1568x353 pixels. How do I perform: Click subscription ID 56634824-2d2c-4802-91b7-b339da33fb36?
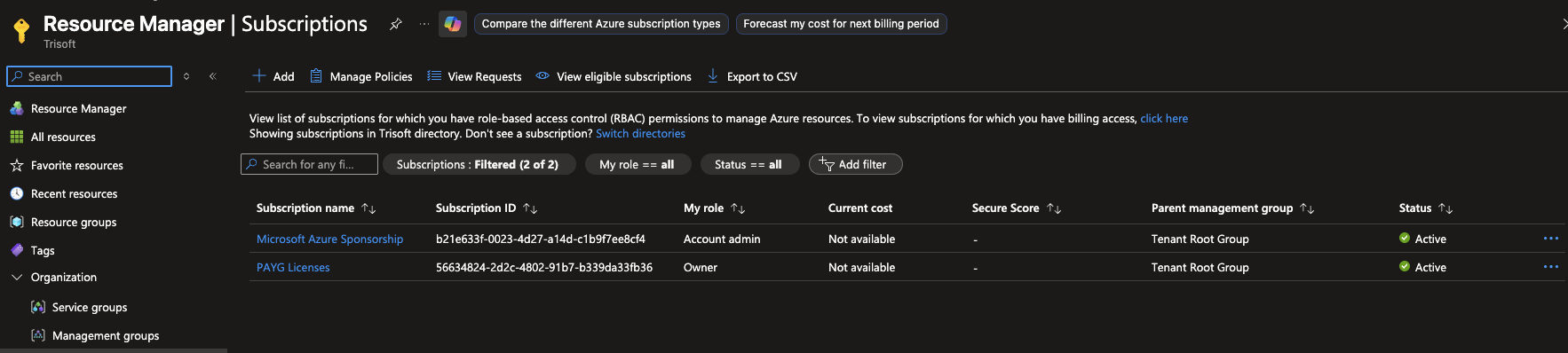point(544,267)
